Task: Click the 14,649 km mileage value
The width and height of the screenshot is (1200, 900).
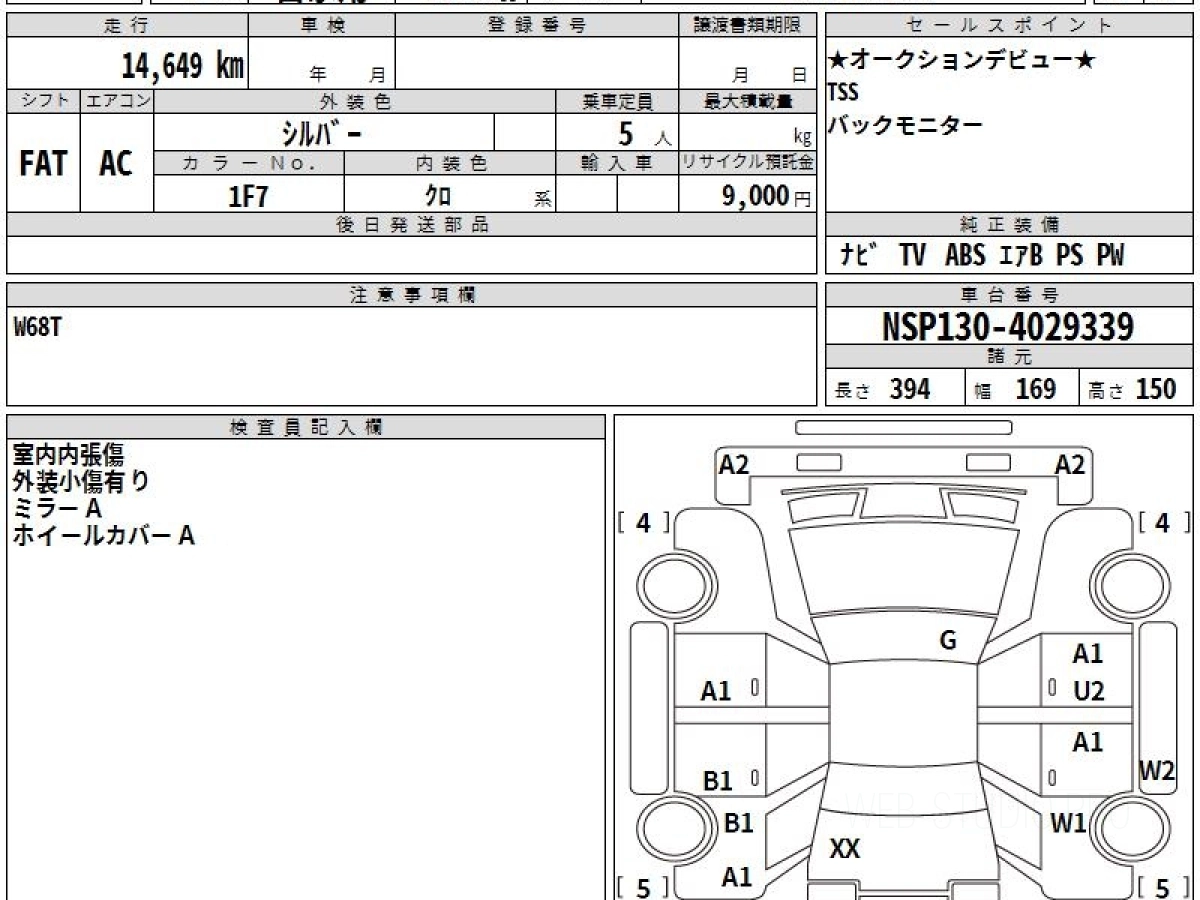Action: pos(183,66)
